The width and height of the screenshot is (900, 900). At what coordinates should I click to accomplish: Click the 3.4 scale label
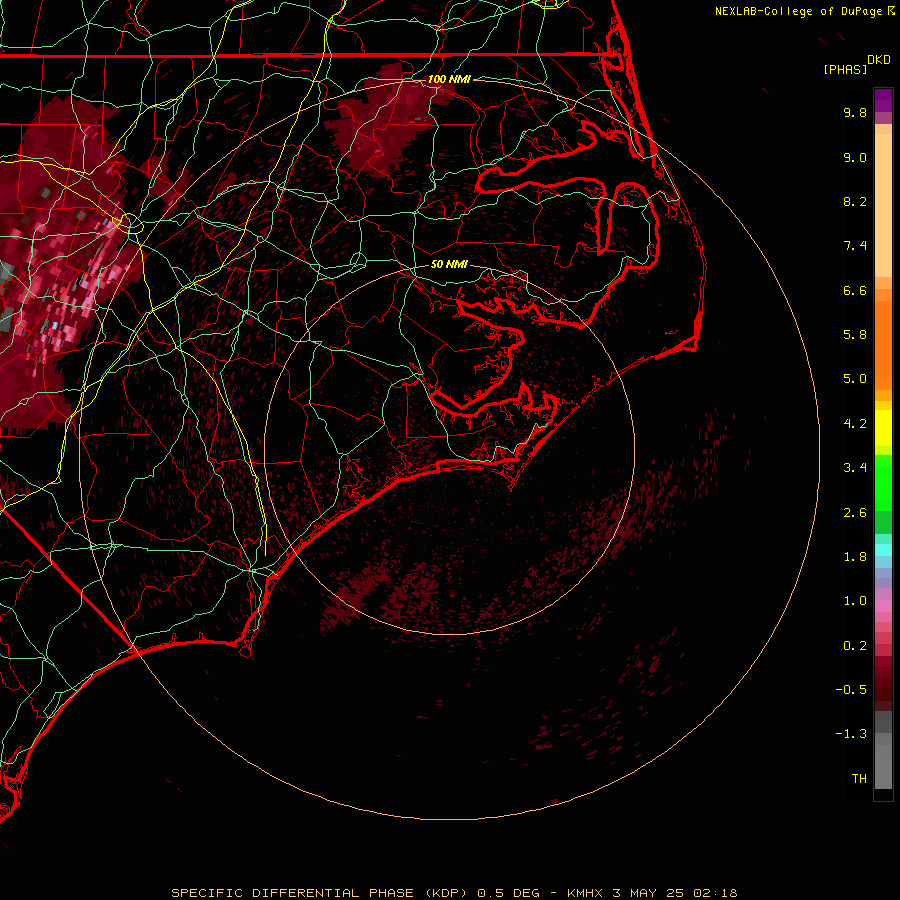[x=855, y=468]
